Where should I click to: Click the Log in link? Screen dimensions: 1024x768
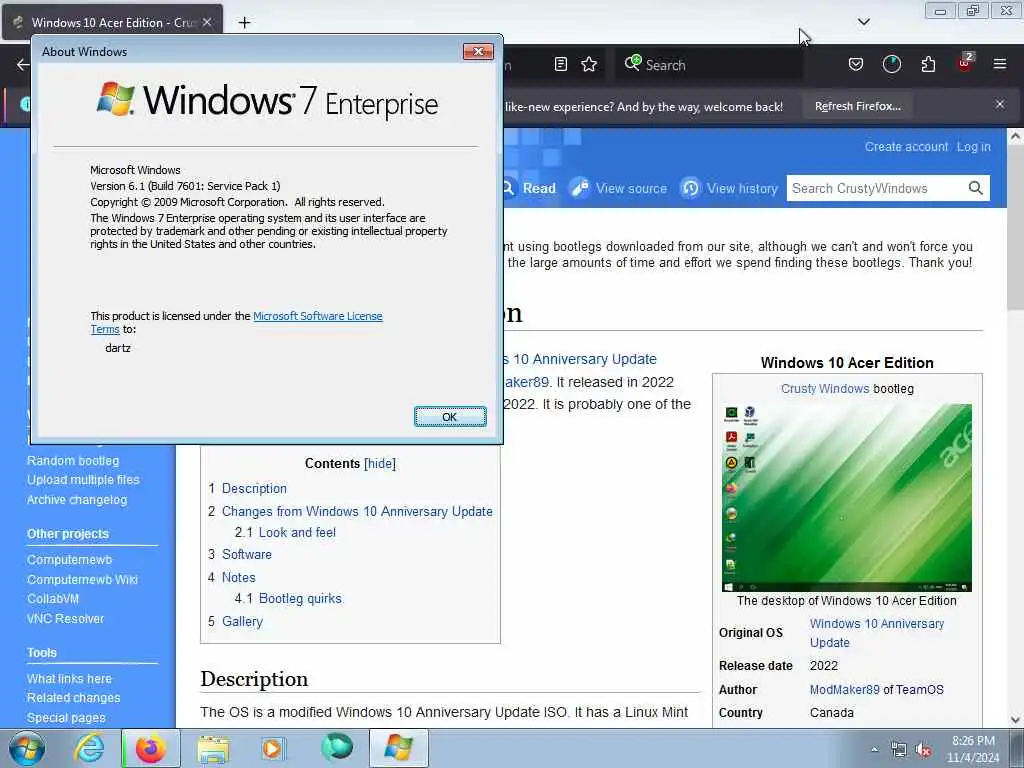(x=973, y=147)
